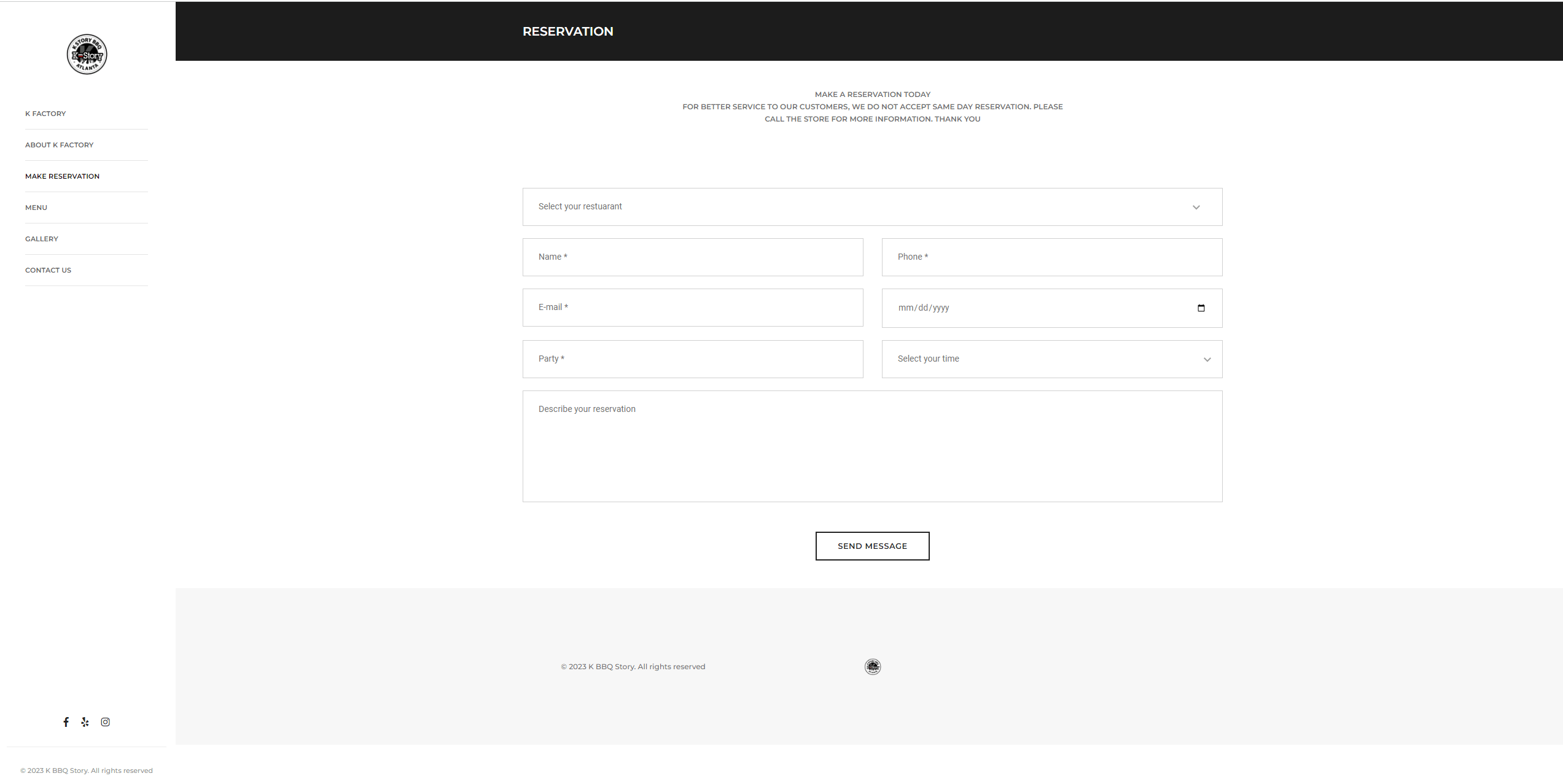1563x784 pixels.
Task: Open Contact Us from sidebar
Action: point(48,270)
